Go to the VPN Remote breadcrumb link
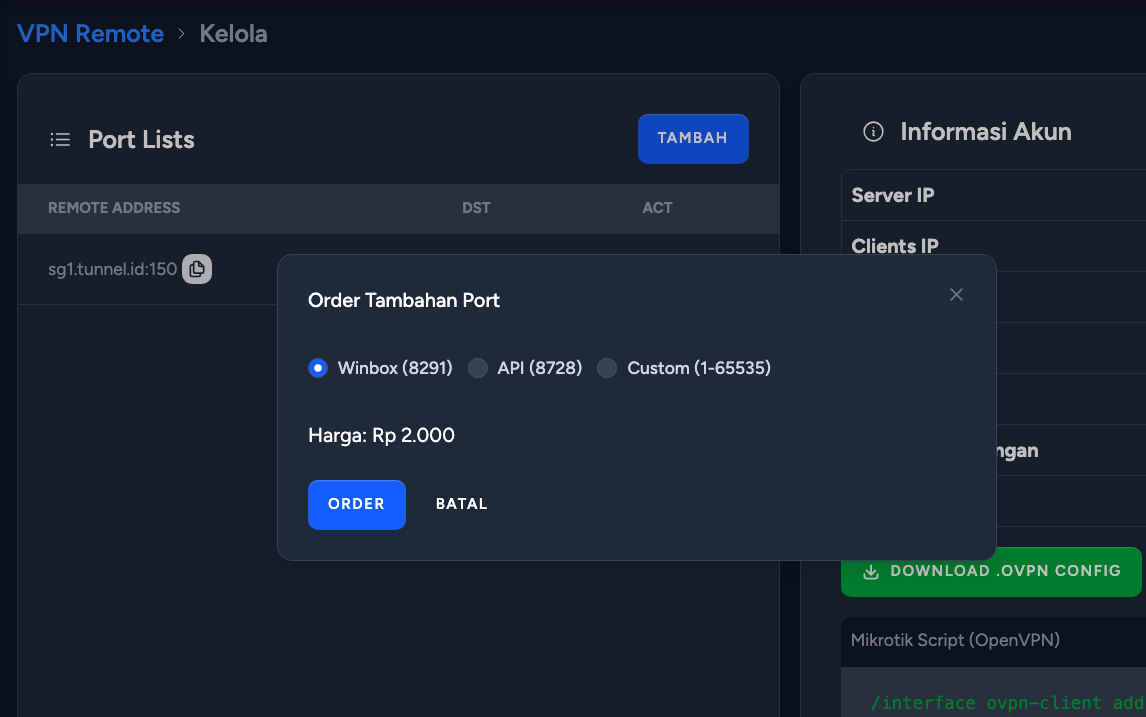 click(x=90, y=34)
